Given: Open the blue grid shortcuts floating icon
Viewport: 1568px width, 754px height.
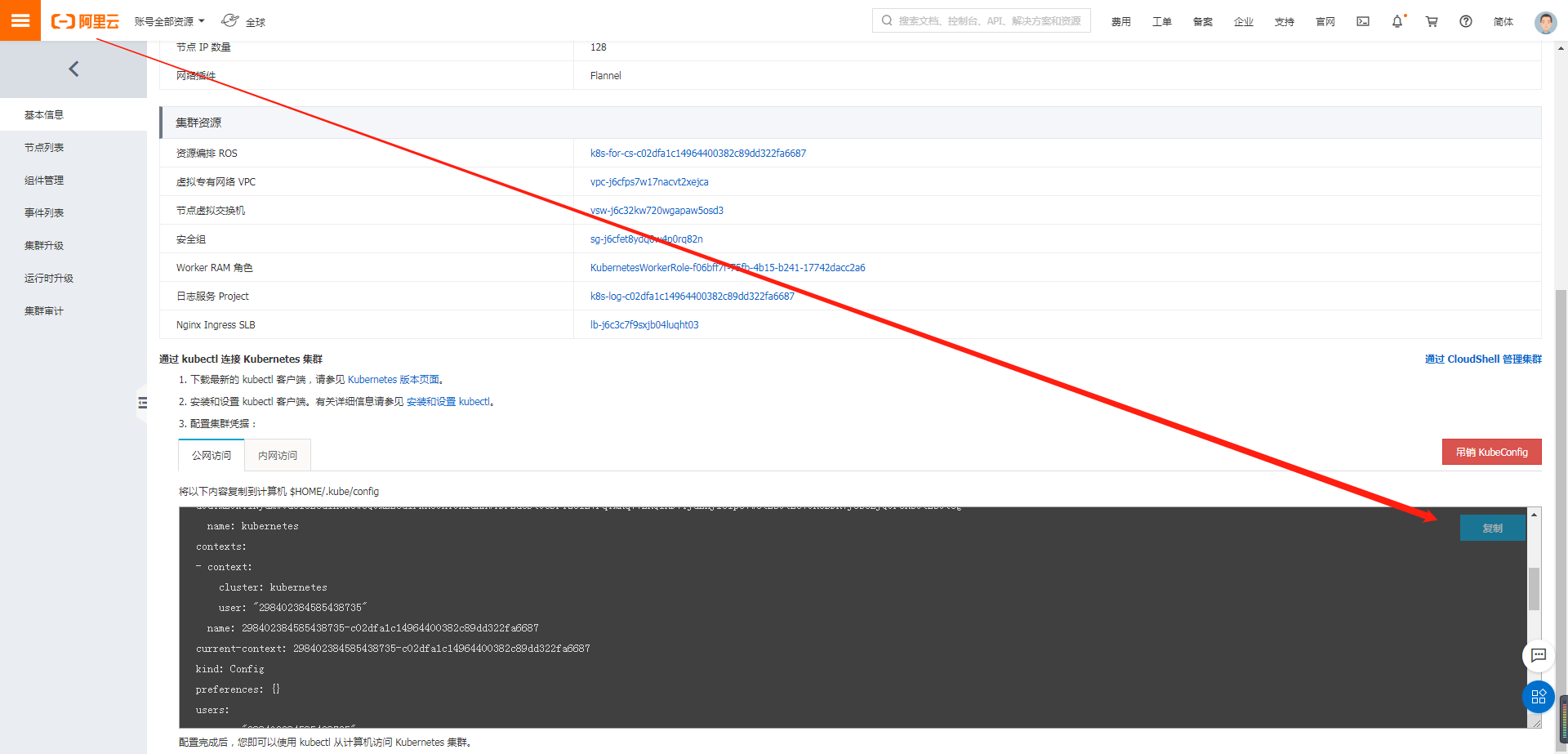Looking at the screenshot, I should 1539,697.
